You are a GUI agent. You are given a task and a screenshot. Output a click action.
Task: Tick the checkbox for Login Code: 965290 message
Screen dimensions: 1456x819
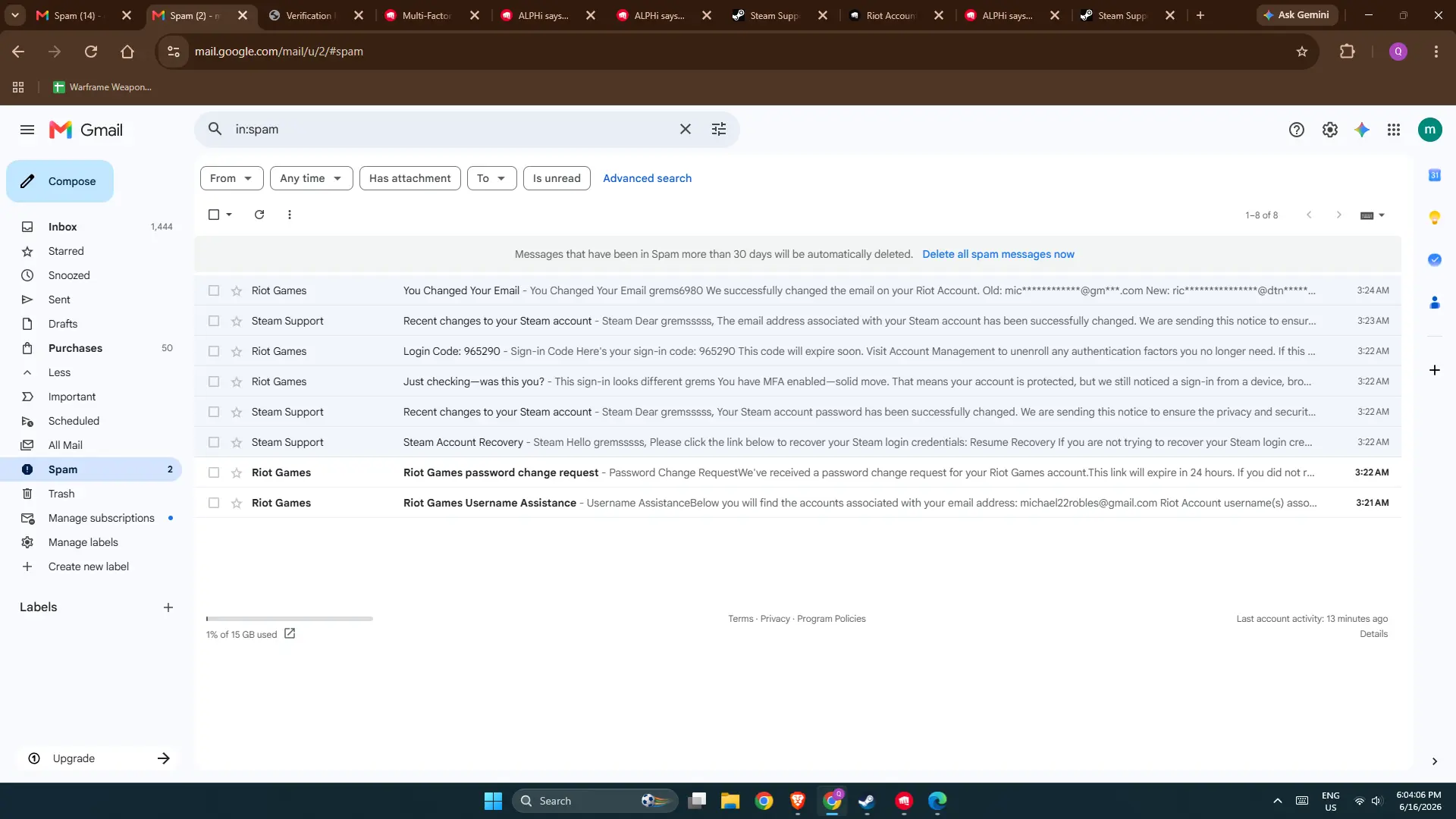point(214,351)
